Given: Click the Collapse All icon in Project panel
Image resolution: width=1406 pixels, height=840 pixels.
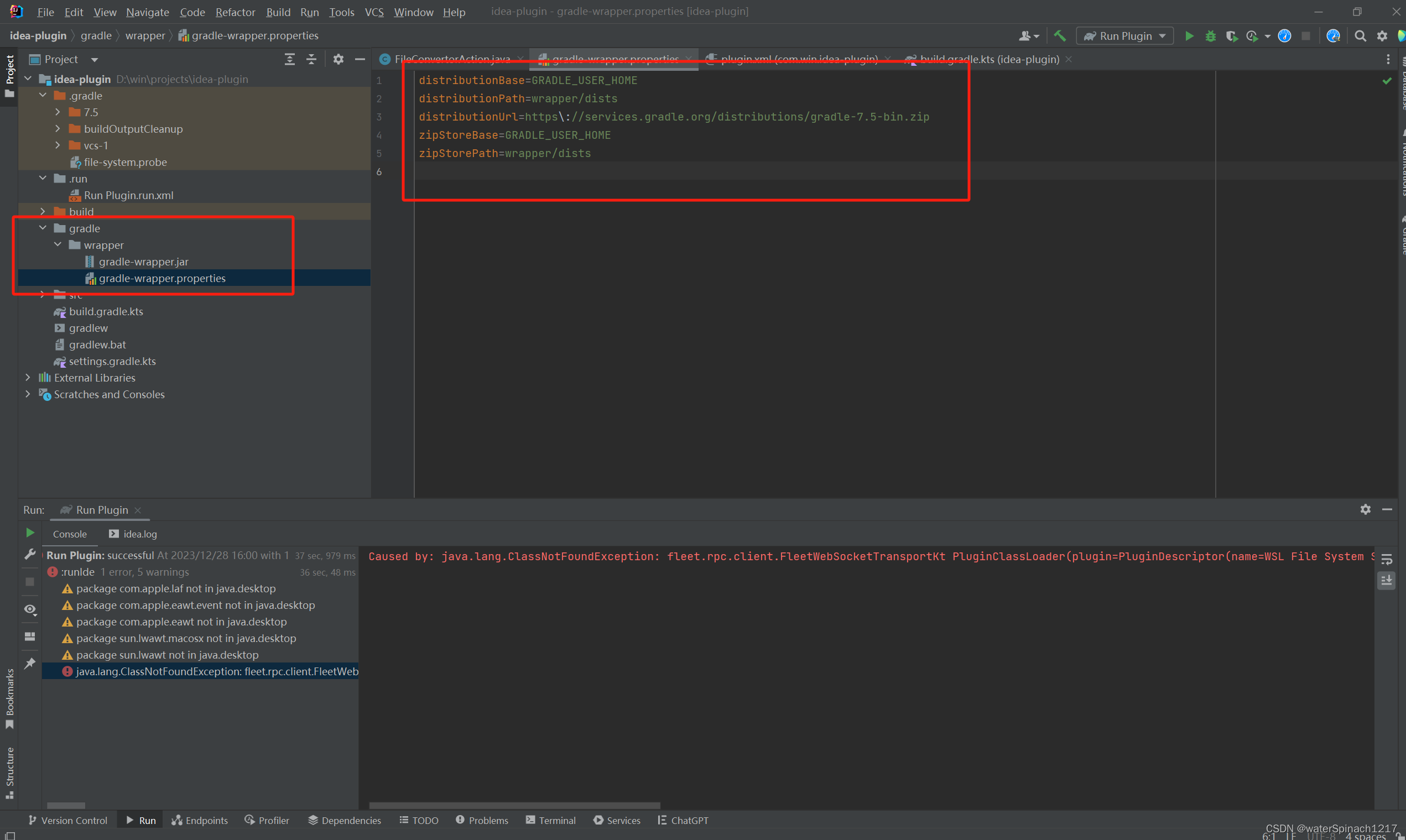Looking at the screenshot, I should click(x=311, y=59).
